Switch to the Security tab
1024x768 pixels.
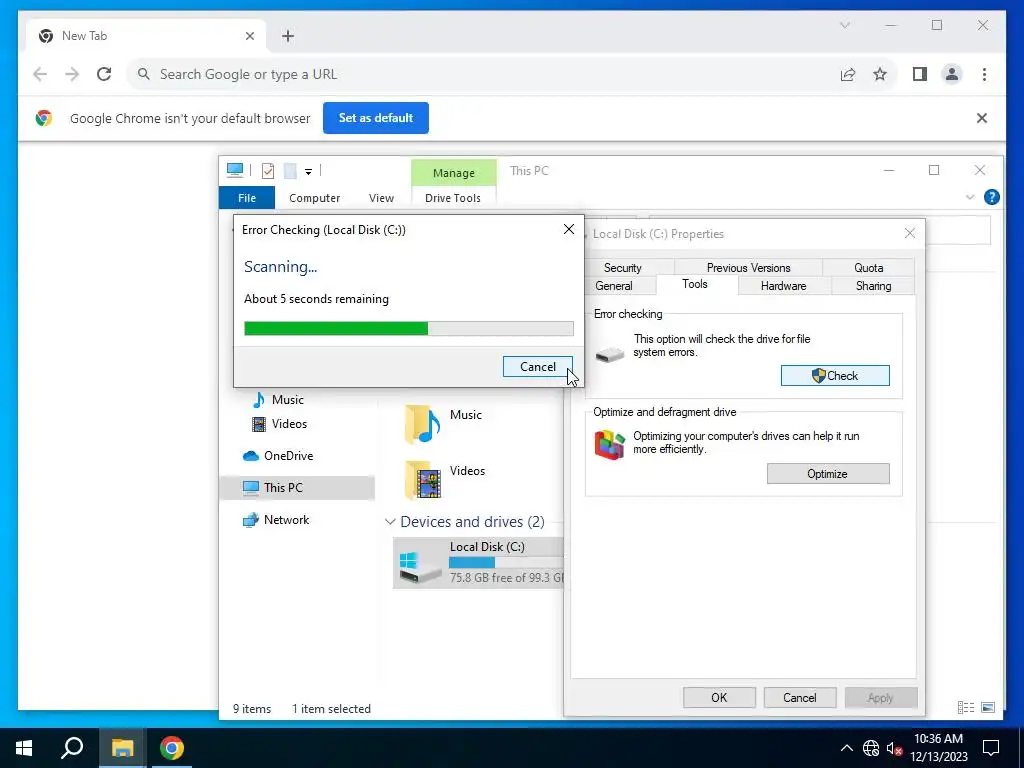click(x=622, y=268)
